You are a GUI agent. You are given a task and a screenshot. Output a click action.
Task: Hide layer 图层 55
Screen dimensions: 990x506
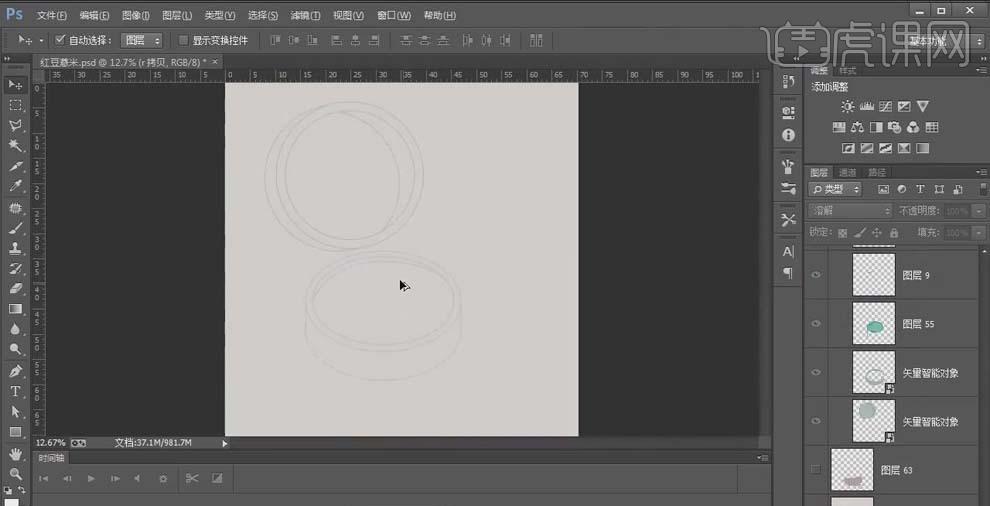pos(816,323)
